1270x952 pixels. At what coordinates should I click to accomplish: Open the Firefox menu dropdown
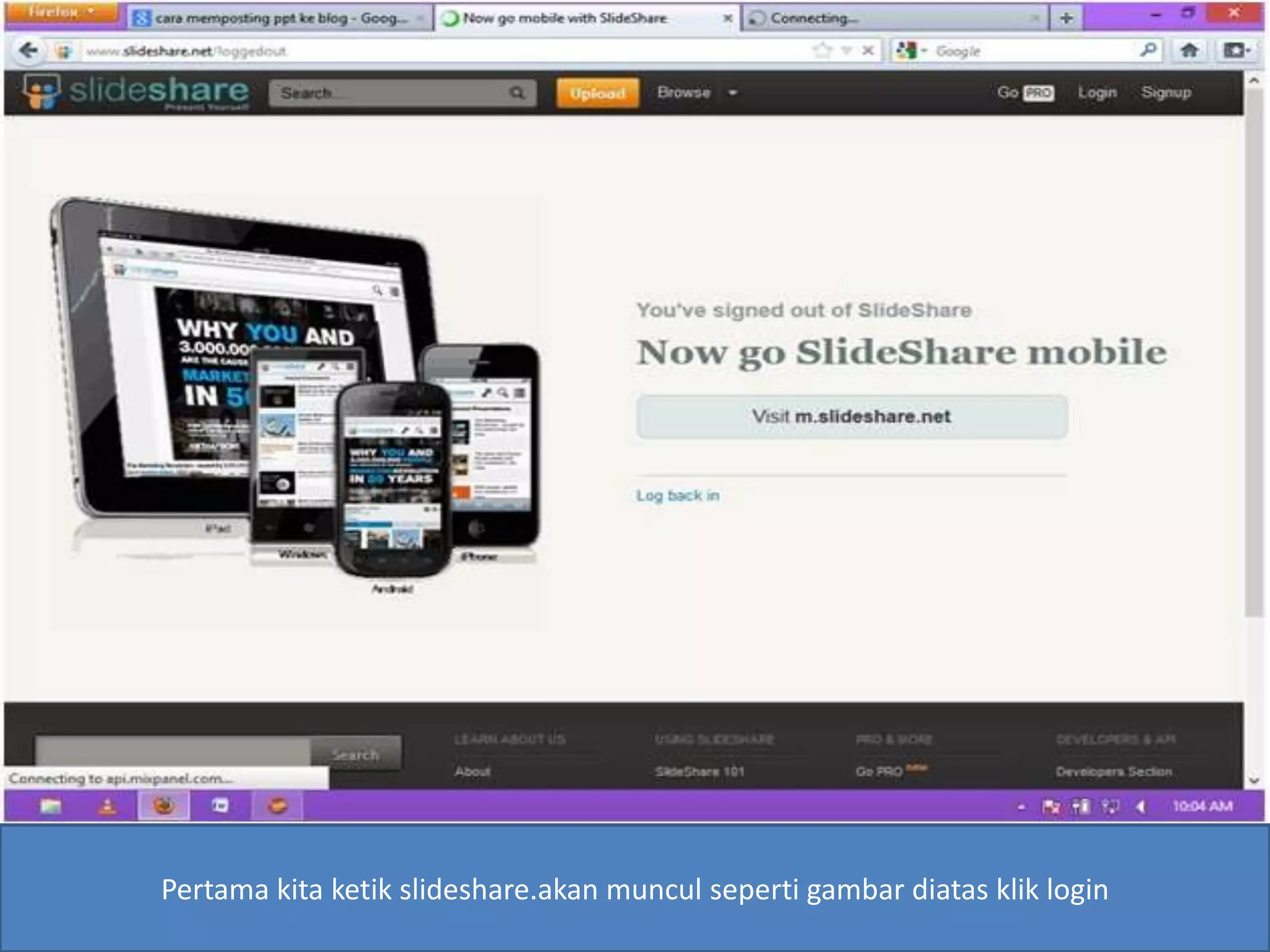[x=61, y=12]
